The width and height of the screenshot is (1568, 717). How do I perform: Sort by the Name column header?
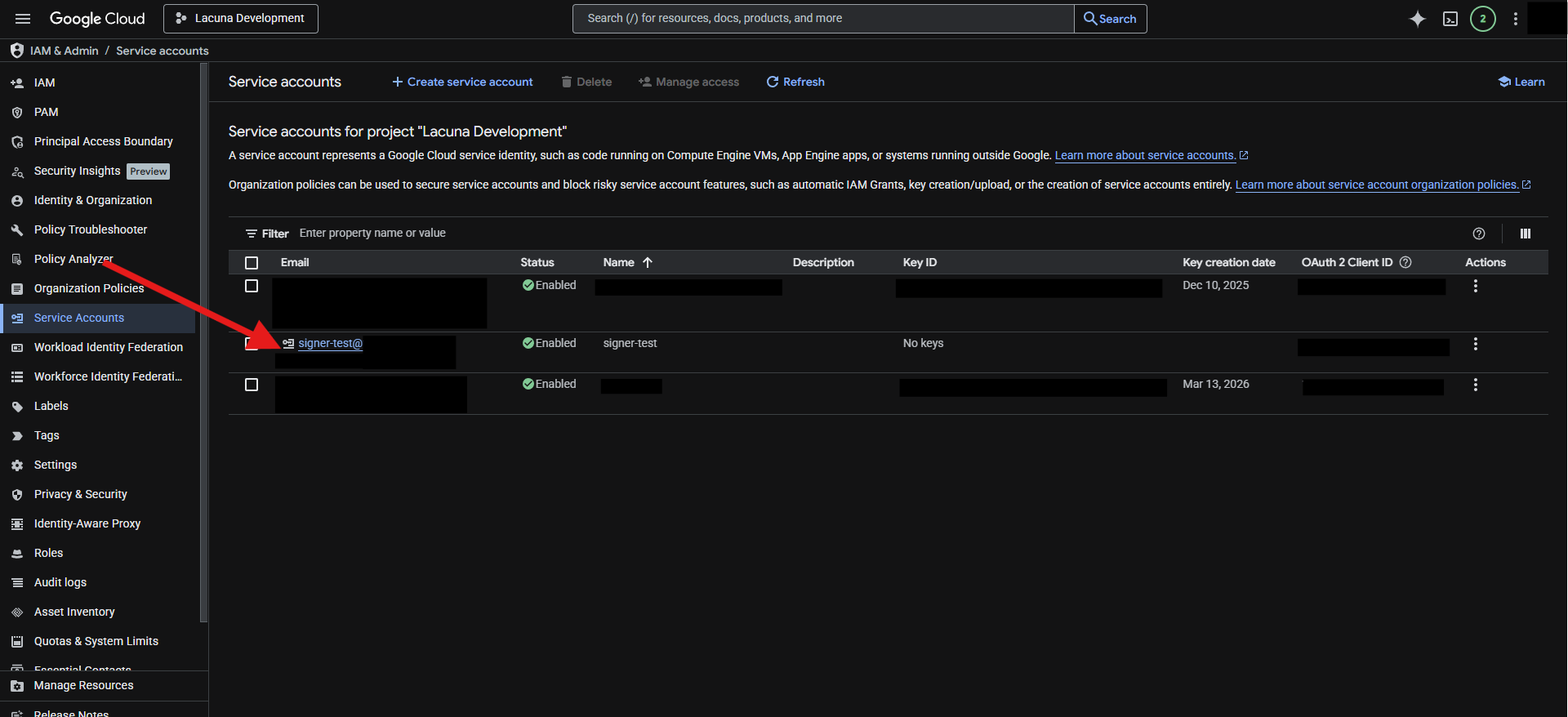coord(619,262)
